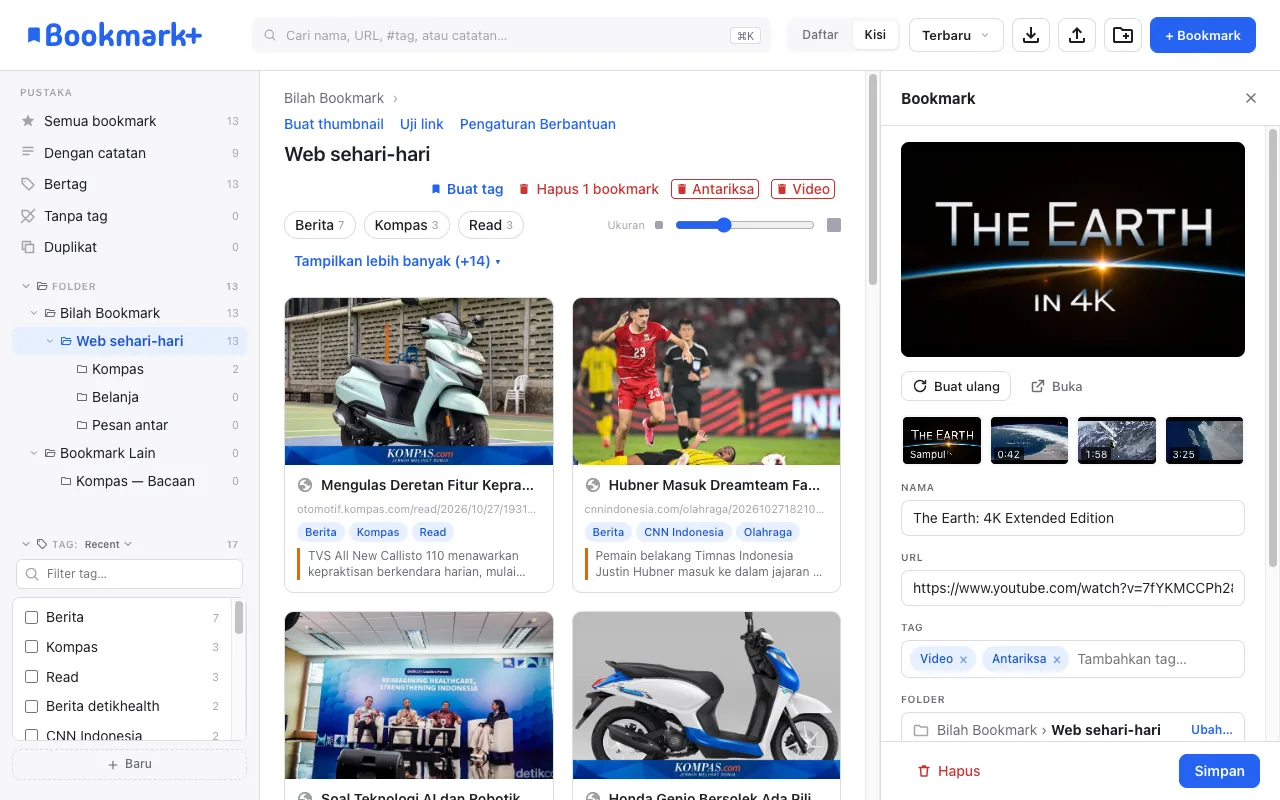Screen dimensions: 1280x800
Task: Click the + Bookmark button
Action: click(1203, 35)
